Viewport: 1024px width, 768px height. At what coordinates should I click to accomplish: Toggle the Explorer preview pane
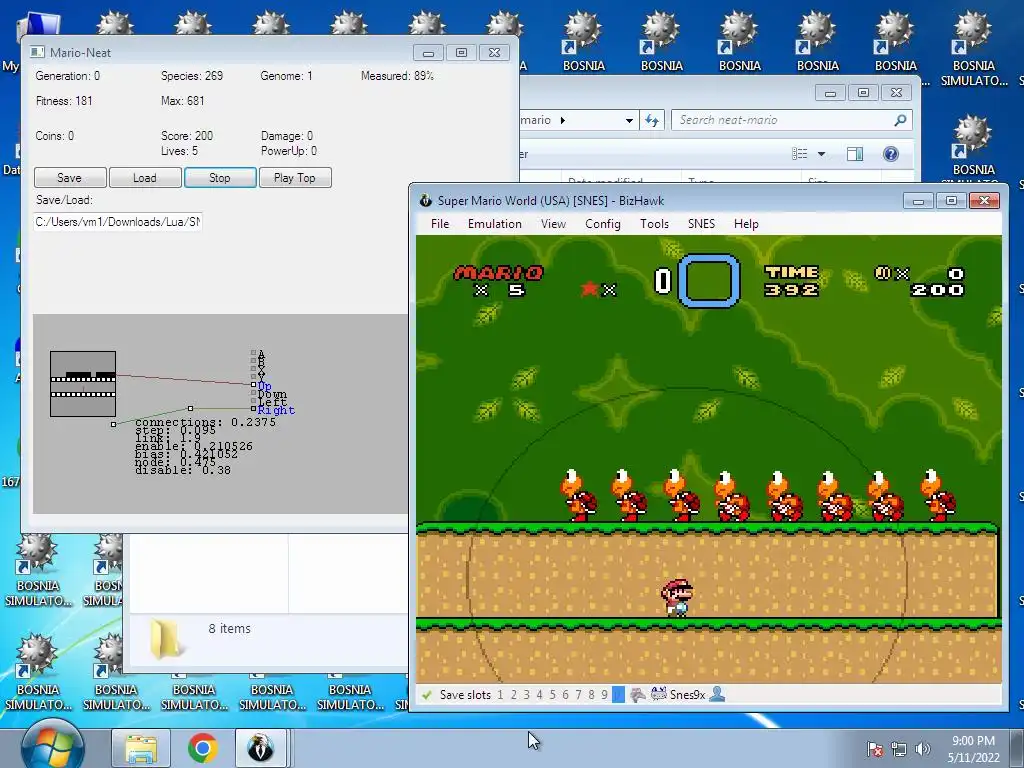coord(854,154)
